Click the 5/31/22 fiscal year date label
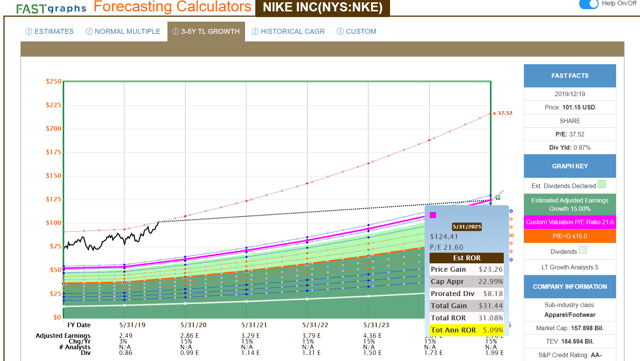This screenshot has width=640, height=361. 315,325
